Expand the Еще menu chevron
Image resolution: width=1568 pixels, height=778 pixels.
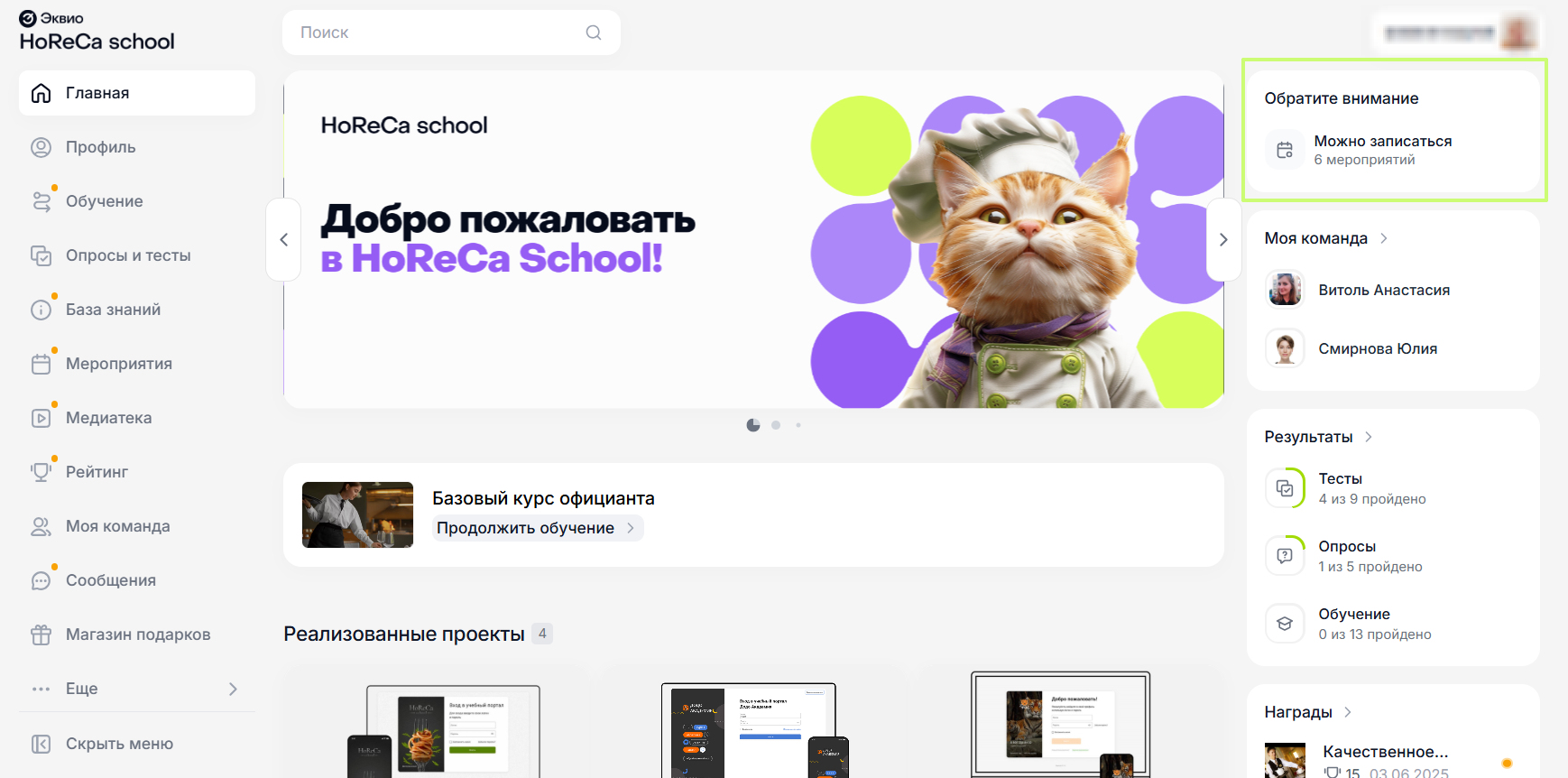point(233,689)
